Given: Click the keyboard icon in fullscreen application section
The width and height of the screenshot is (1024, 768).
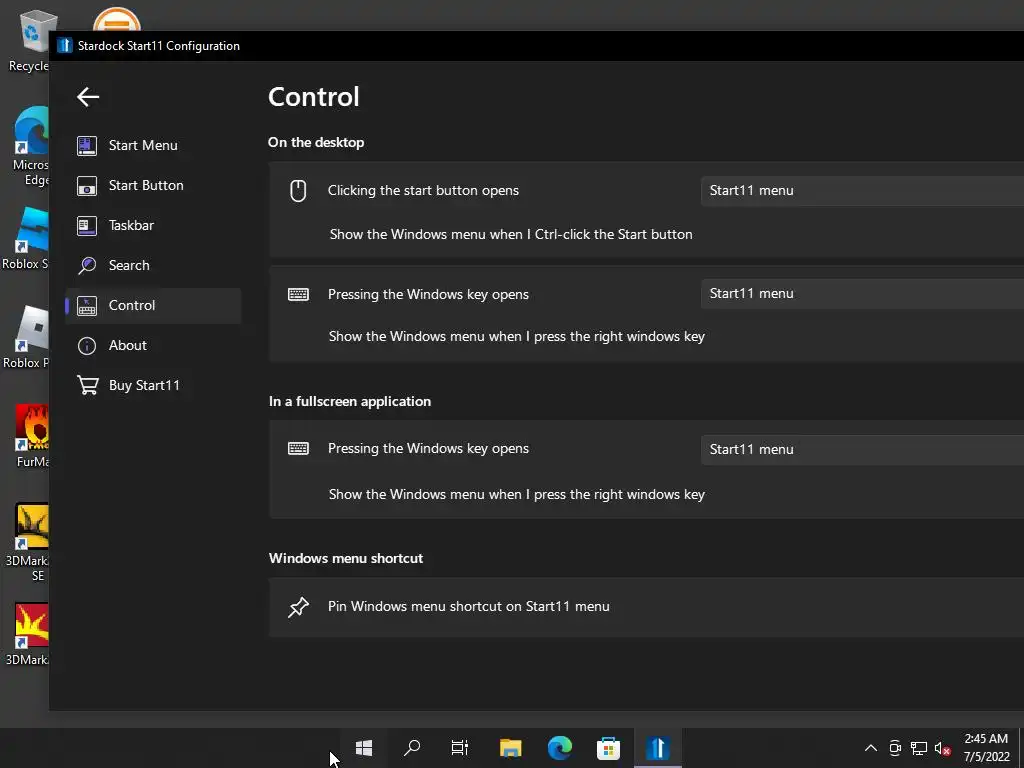Looking at the screenshot, I should [298, 449].
